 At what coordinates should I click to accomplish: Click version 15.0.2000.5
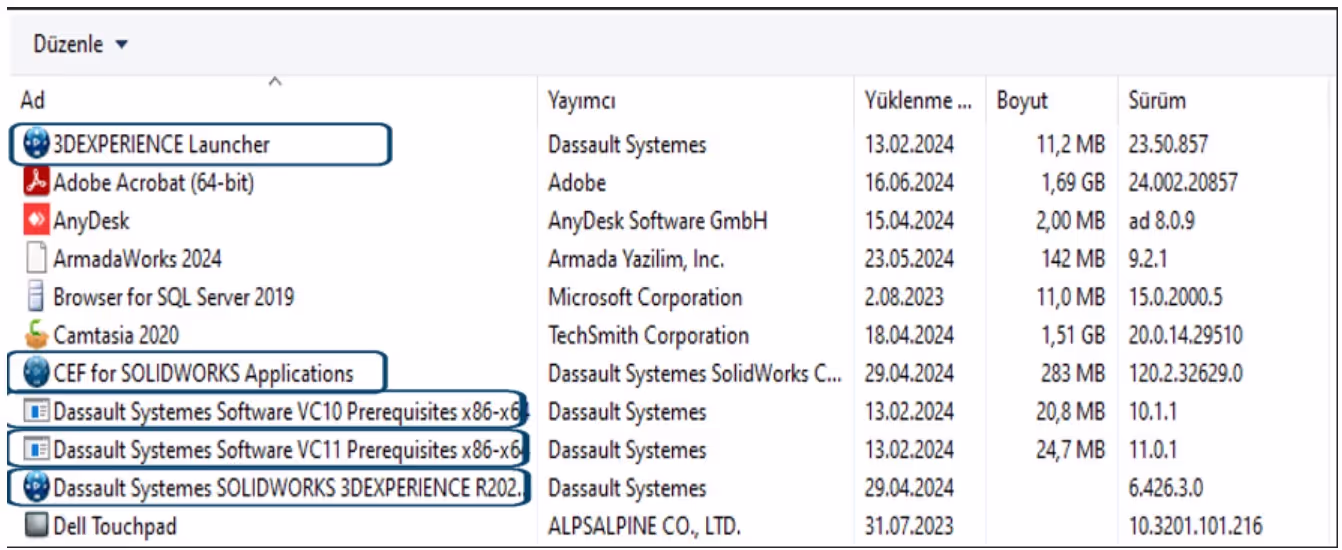(x=1176, y=296)
